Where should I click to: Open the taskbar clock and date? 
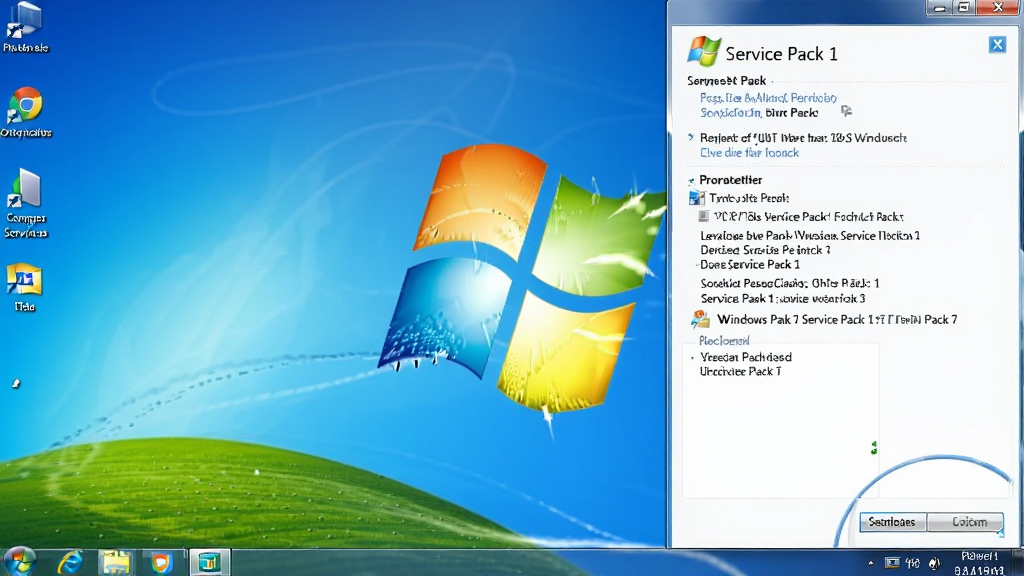pyautogui.click(x=979, y=563)
